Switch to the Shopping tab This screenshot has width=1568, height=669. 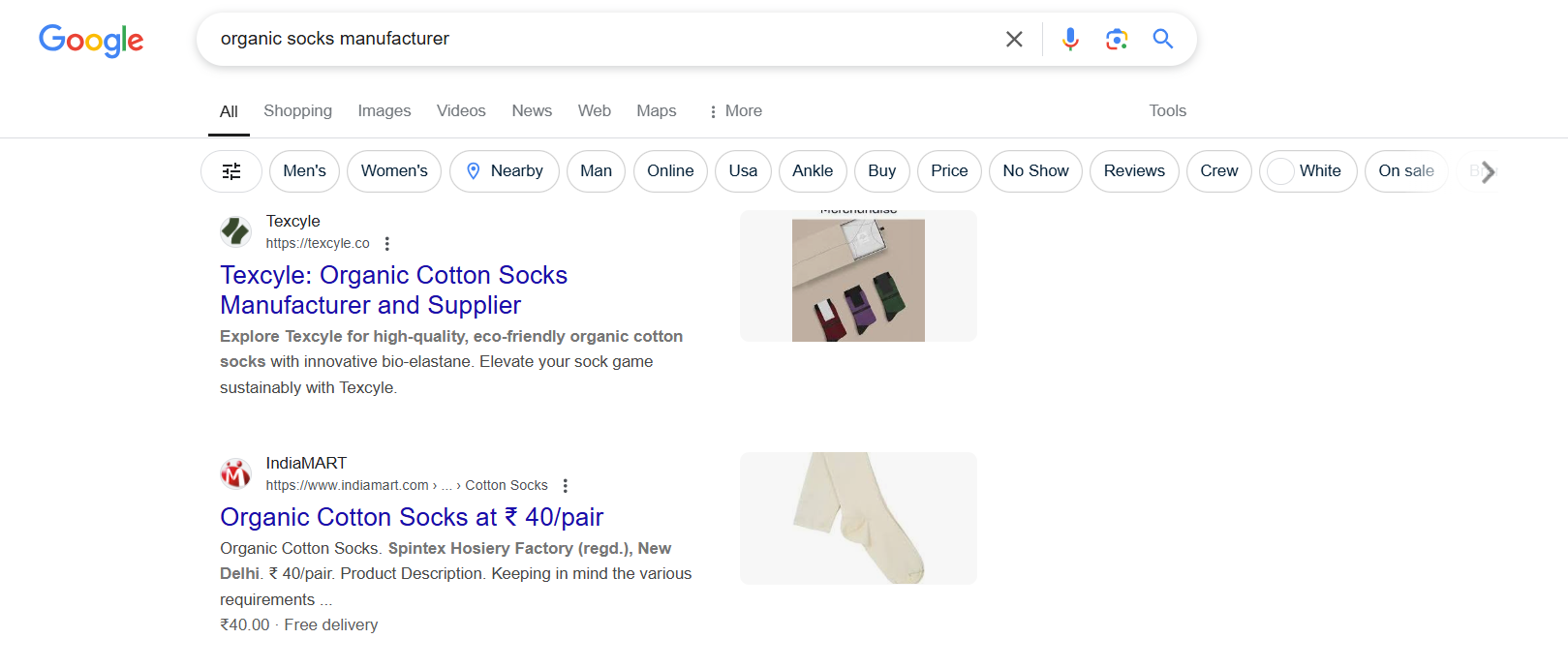pyautogui.click(x=297, y=111)
